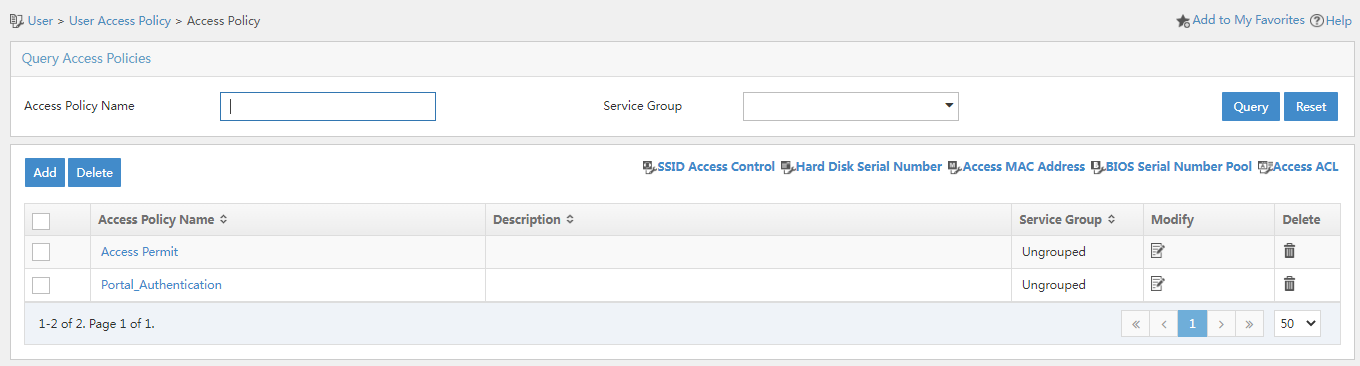
Task: Click the star icon beside Add to My Favorites
Action: pos(1183,20)
